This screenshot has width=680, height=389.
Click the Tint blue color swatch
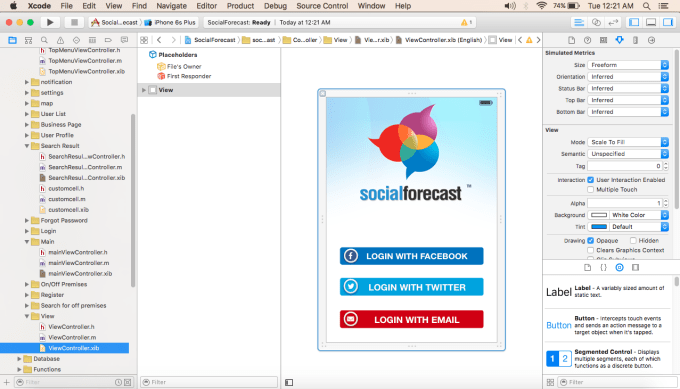pyautogui.click(x=599, y=226)
